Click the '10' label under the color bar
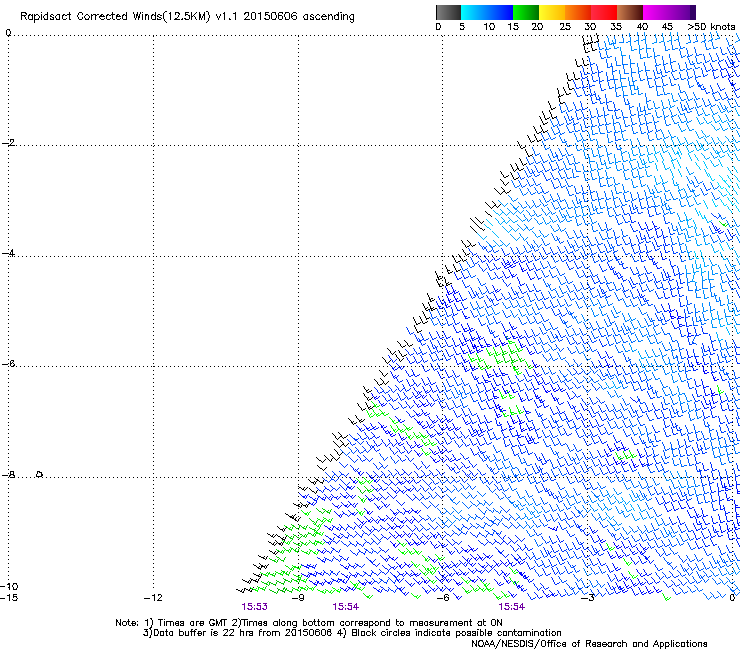The image size is (740, 650). (489, 27)
